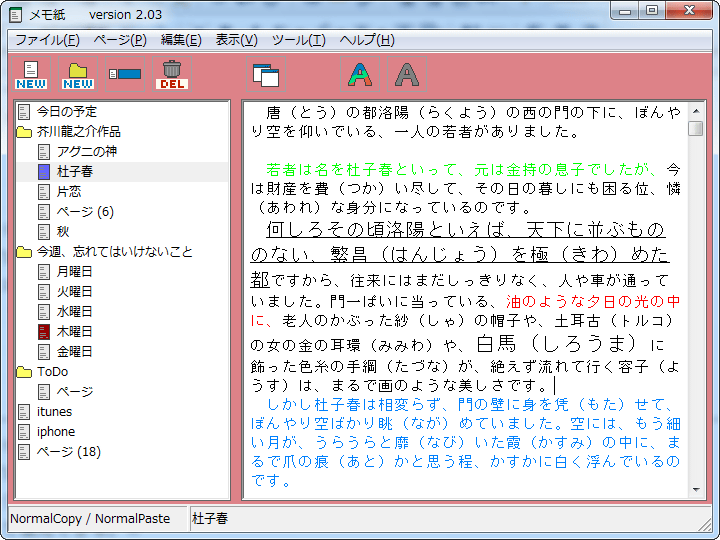Open the 月曜日 page
Viewport: 720px width, 540px height.
point(74,272)
